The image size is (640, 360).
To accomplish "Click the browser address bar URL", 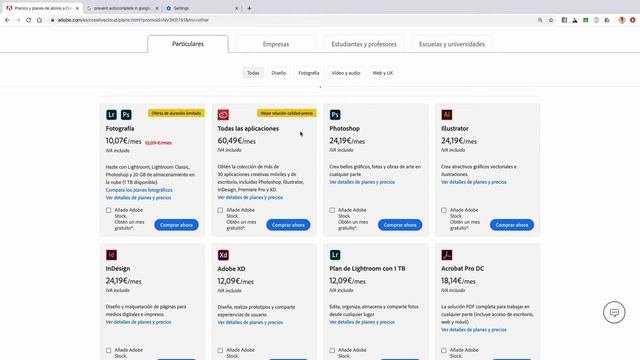I will pos(133,20).
